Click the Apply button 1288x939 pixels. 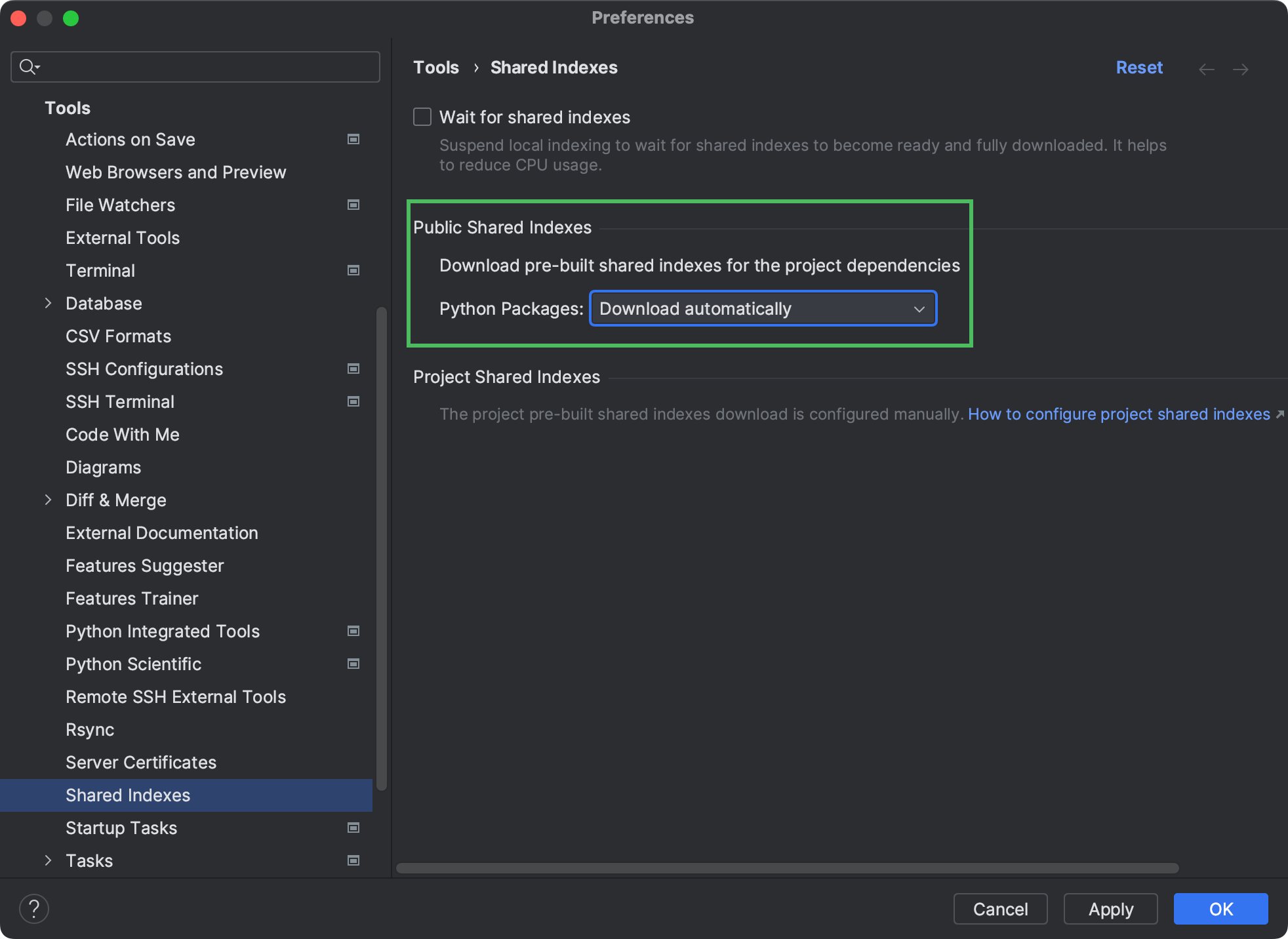click(x=1110, y=909)
